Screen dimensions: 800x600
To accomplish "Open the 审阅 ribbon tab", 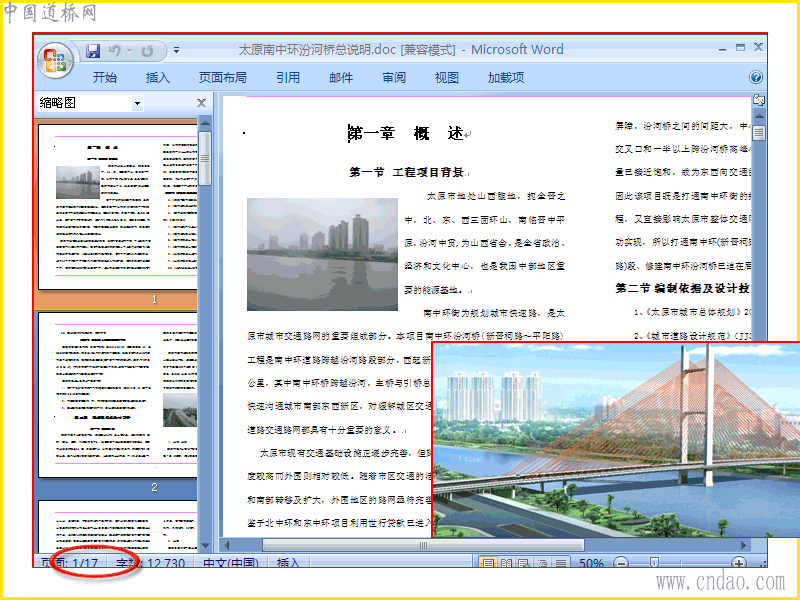I will pos(394,78).
